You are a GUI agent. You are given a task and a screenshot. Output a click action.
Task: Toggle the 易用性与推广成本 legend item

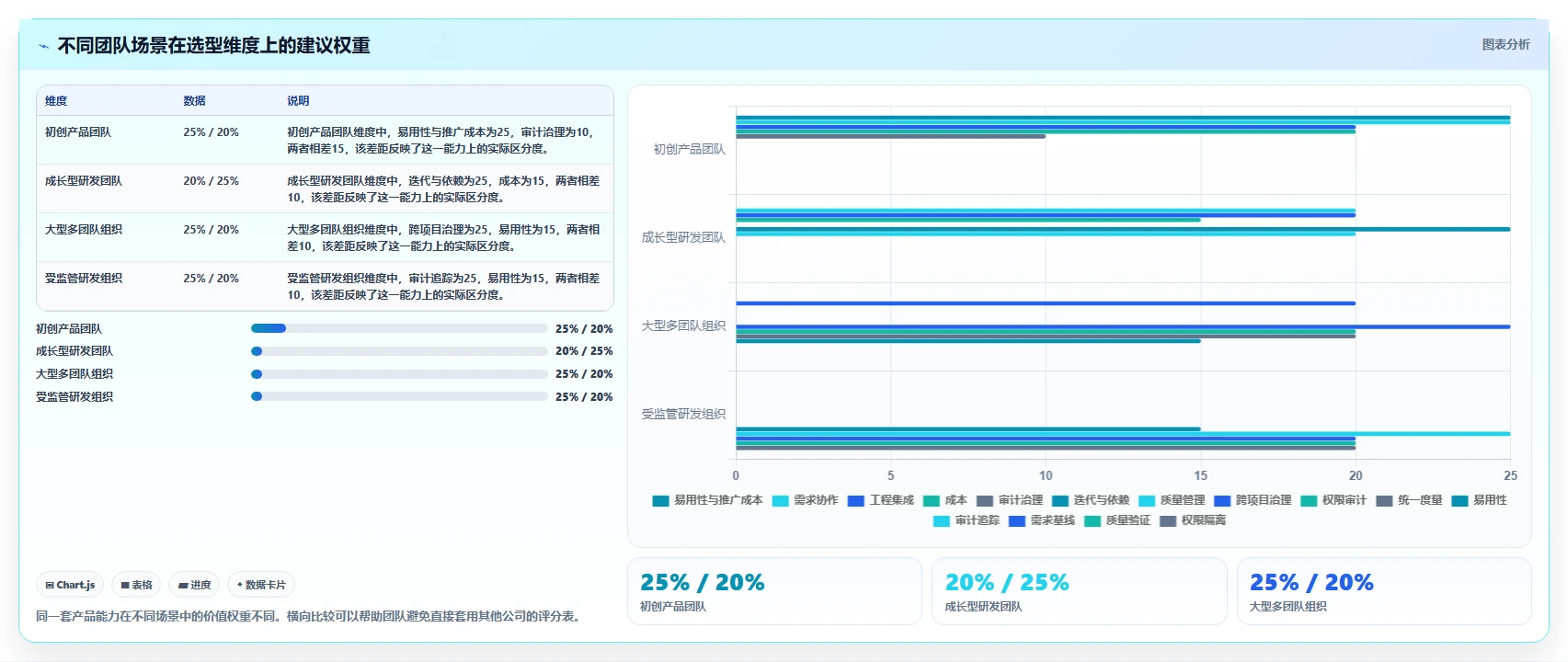click(x=707, y=500)
